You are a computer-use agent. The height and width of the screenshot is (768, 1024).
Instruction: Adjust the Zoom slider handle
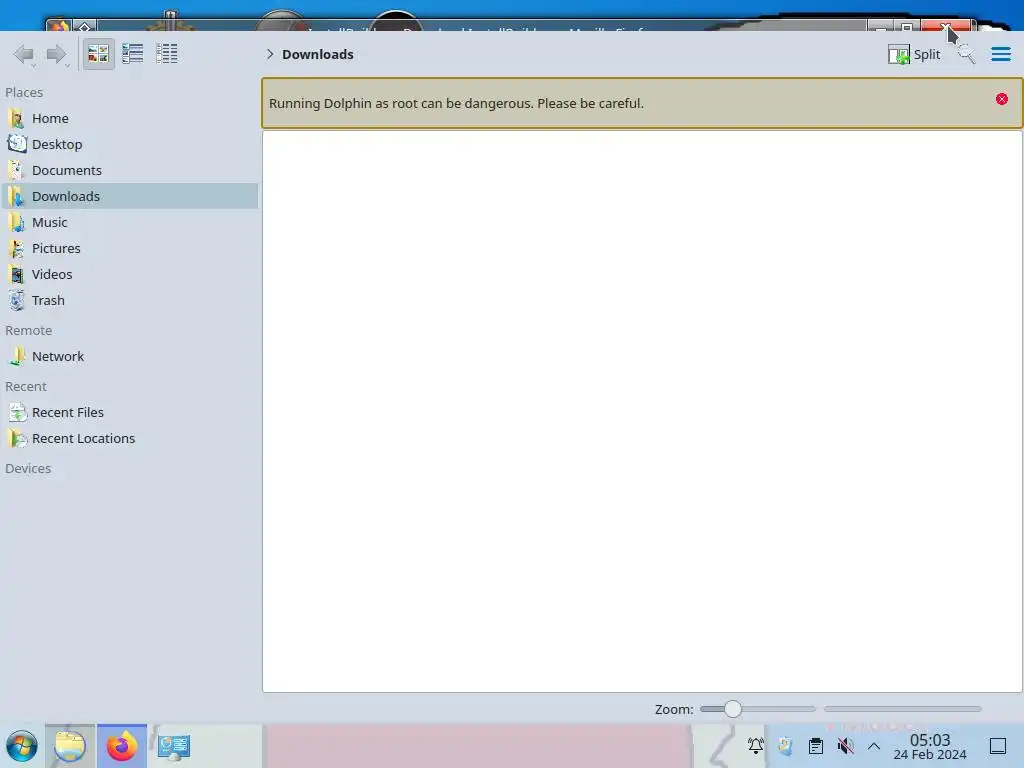733,709
